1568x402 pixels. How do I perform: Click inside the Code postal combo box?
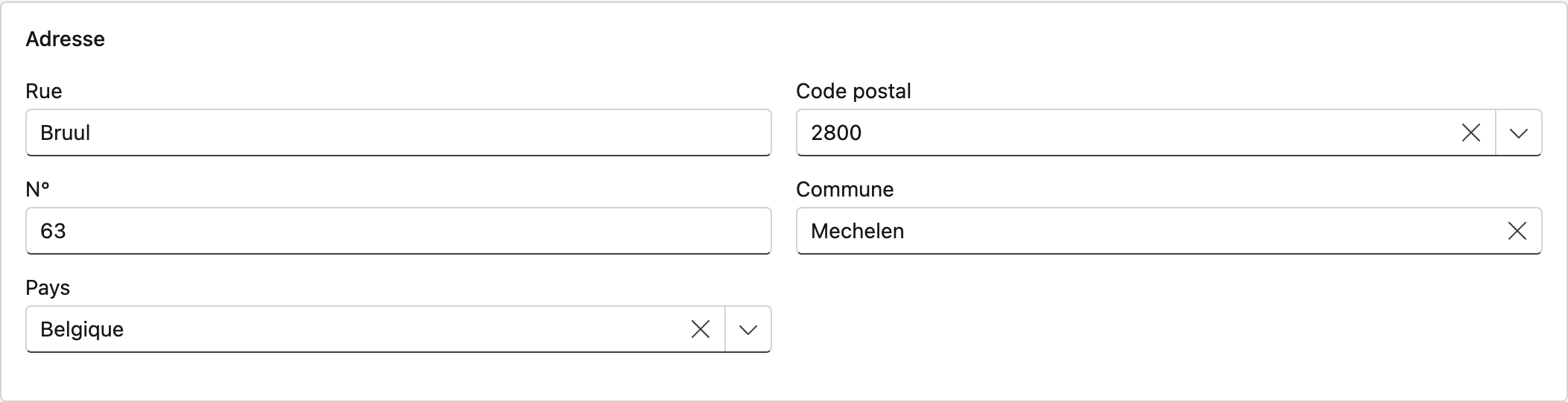click(1125, 133)
